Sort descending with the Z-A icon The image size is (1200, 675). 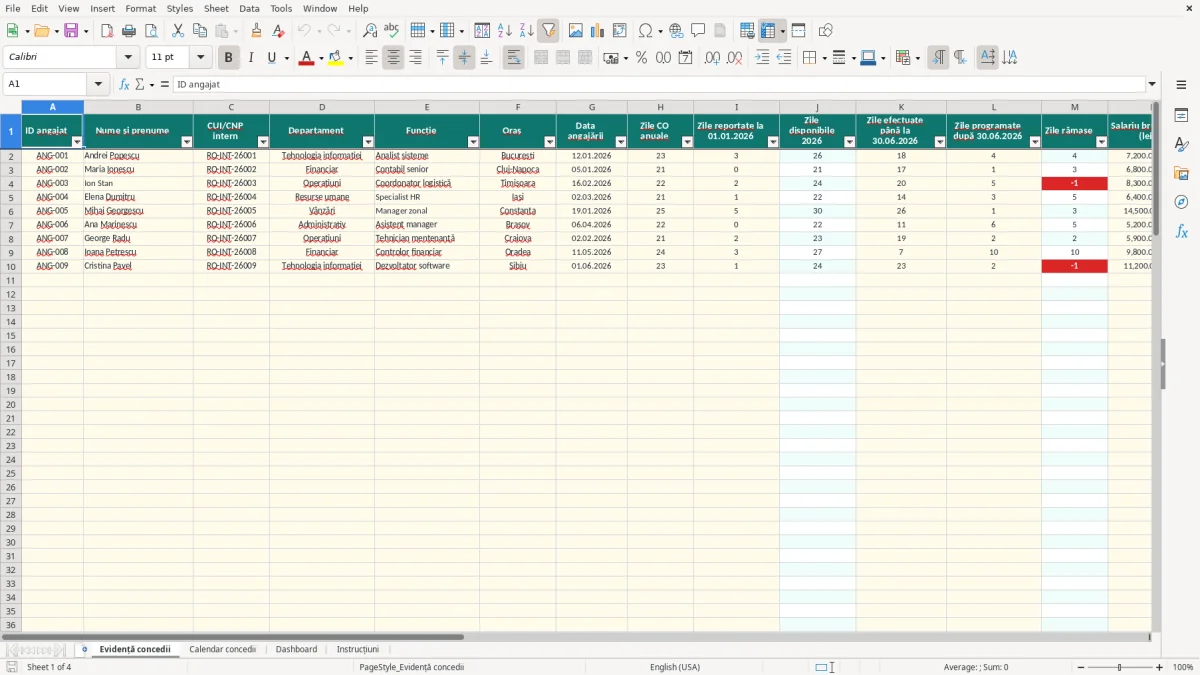coord(526,31)
